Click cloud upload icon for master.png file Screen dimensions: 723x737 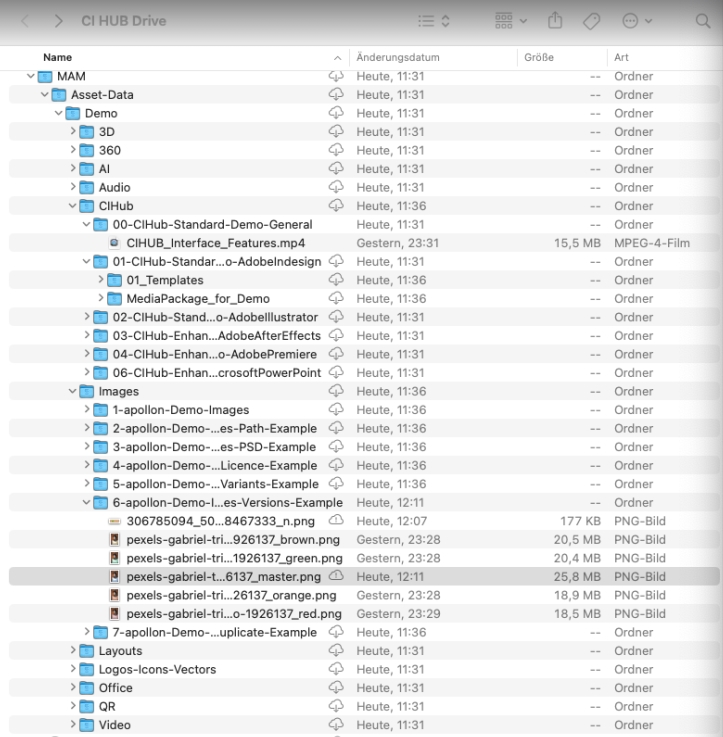pyautogui.click(x=336, y=576)
